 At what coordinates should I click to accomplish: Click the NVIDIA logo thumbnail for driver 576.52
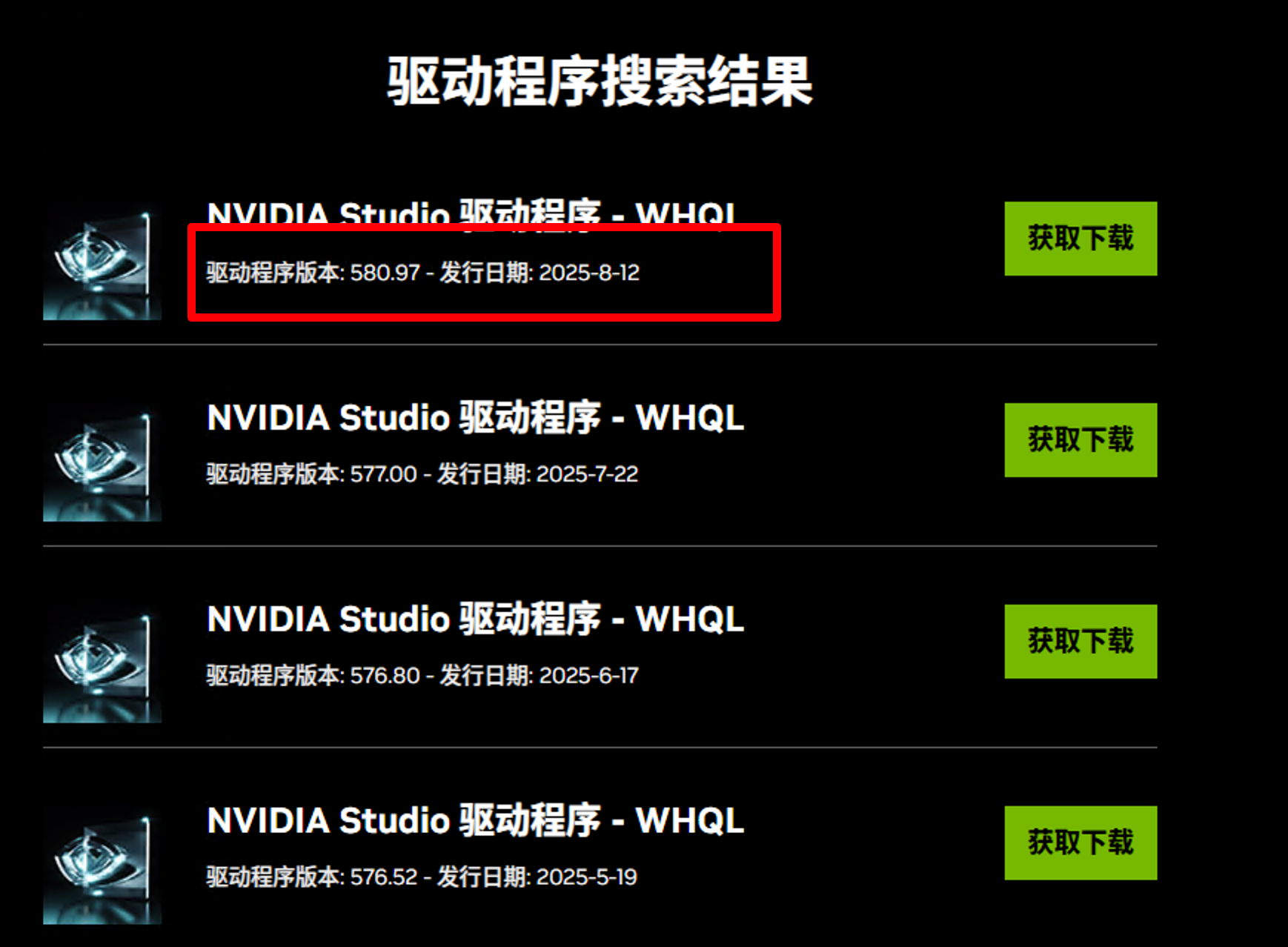pyautogui.click(x=102, y=865)
